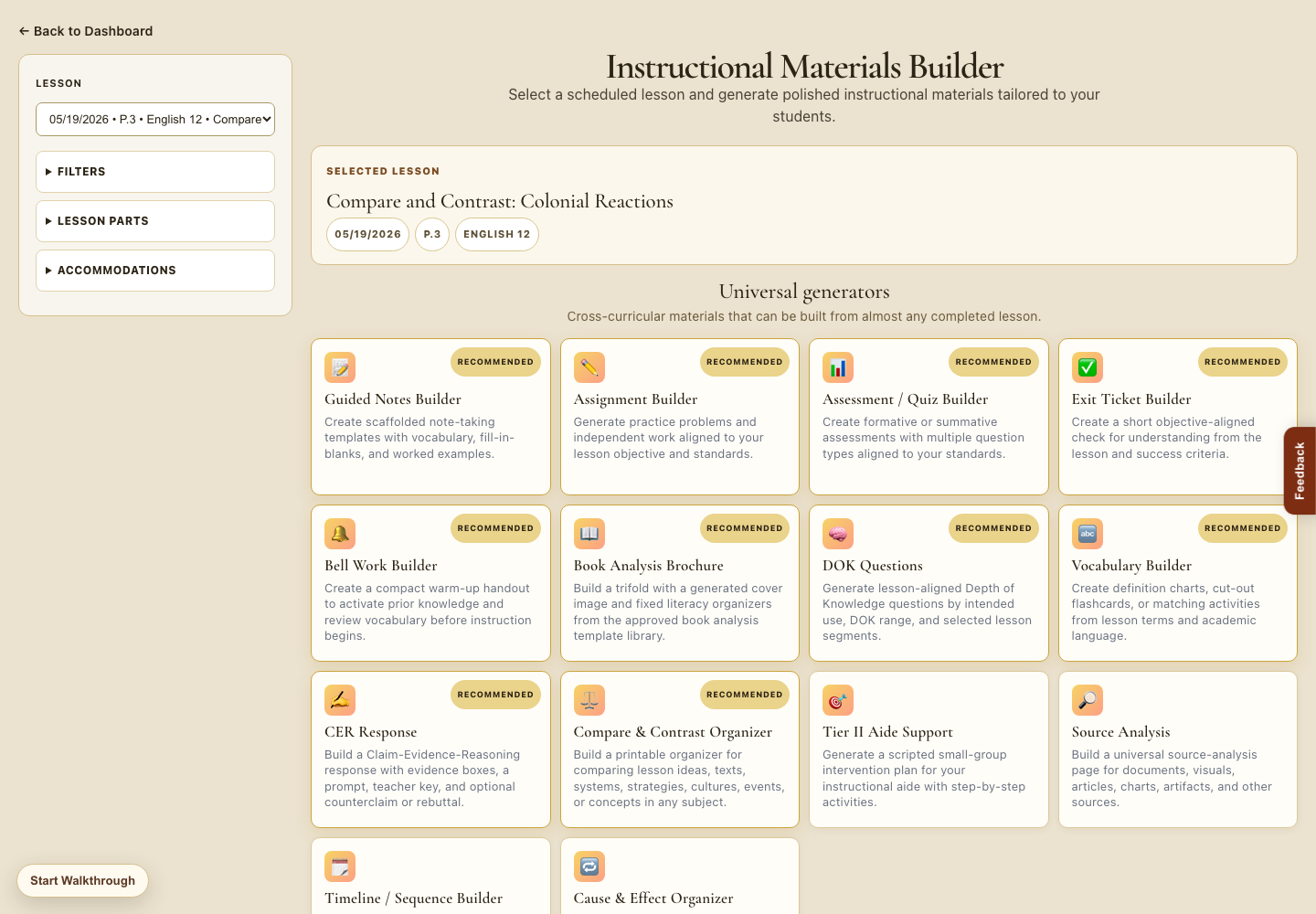Viewport: 1316px width, 914px height.
Task: Click Recommended badge on Exit Ticket Builder
Action: (x=1242, y=362)
